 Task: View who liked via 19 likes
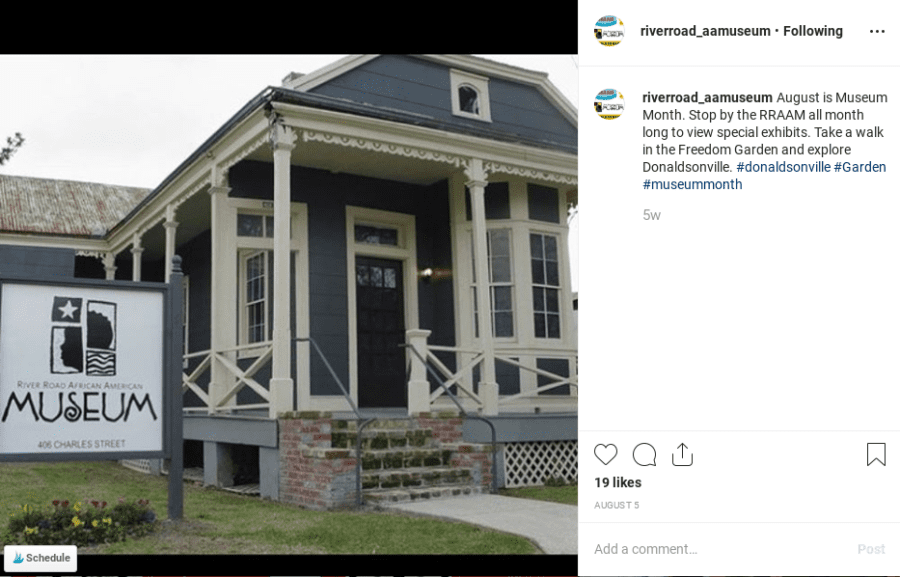[618, 482]
